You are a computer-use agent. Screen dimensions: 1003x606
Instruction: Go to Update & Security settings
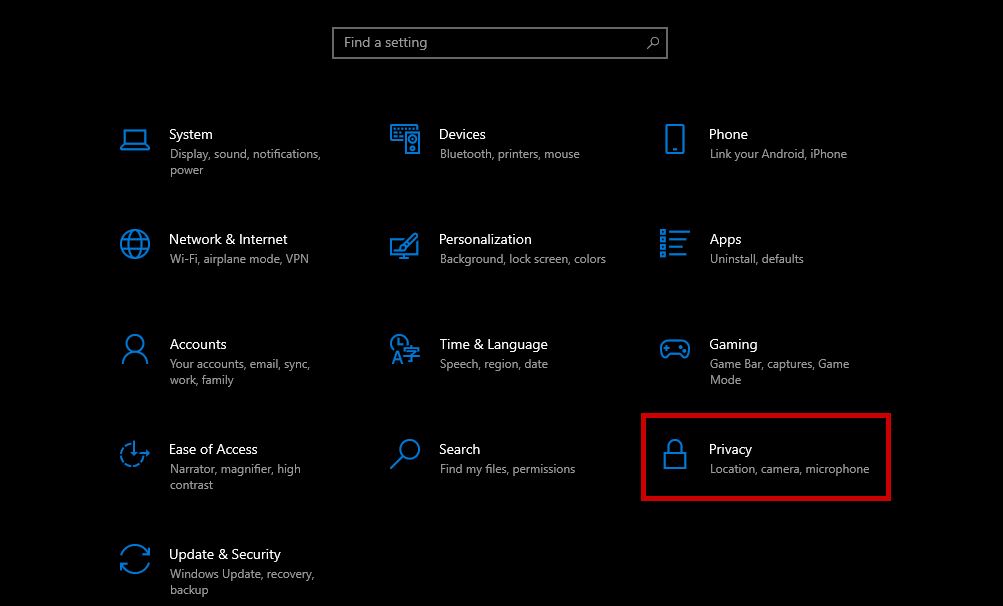(224, 554)
